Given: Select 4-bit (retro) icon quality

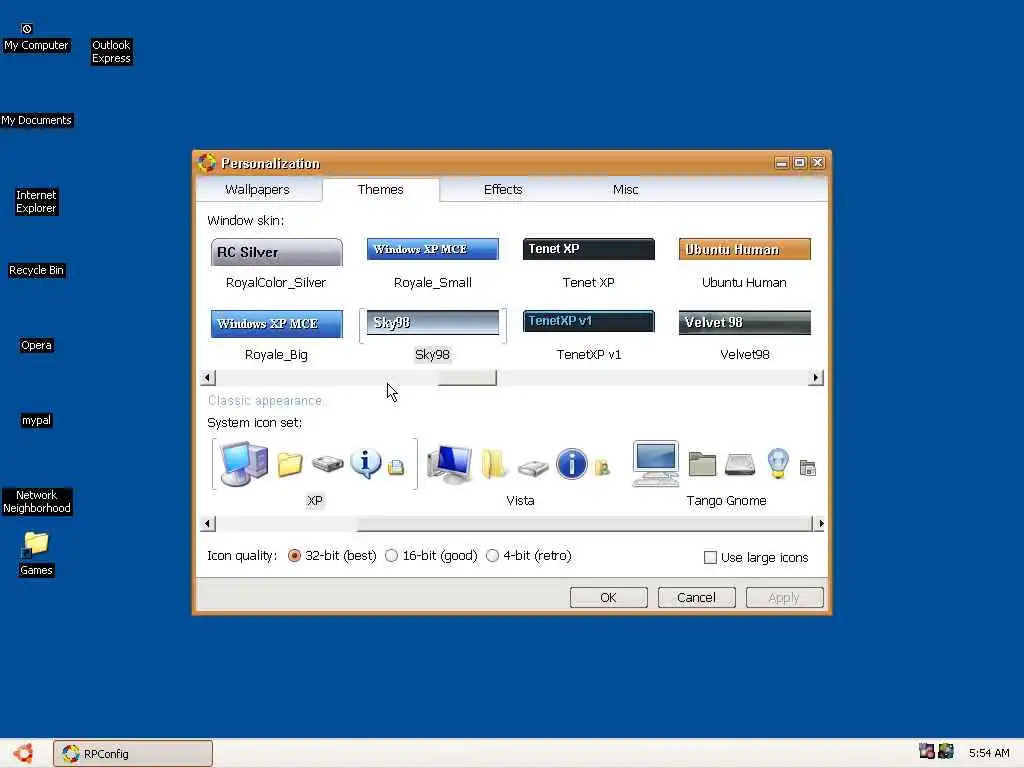Looking at the screenshot, I should 492,556.
